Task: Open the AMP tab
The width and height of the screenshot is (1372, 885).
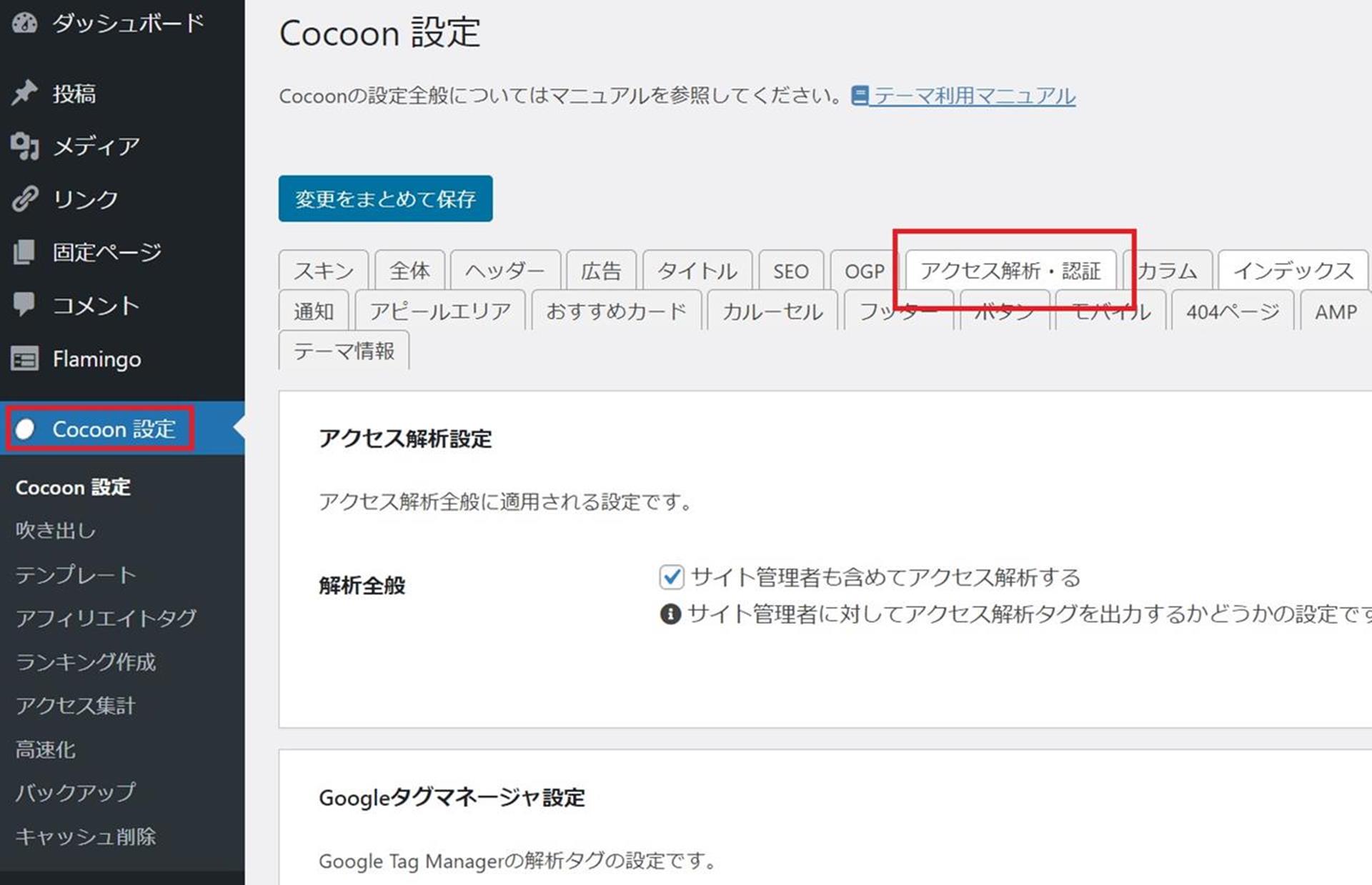Action: (1335, 312)
